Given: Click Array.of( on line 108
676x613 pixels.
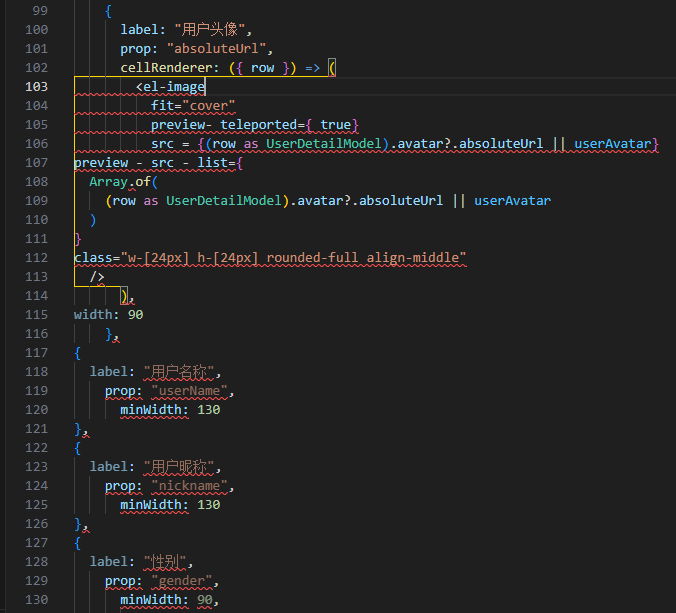Looking at the screenshot, I should pos(124,181).
